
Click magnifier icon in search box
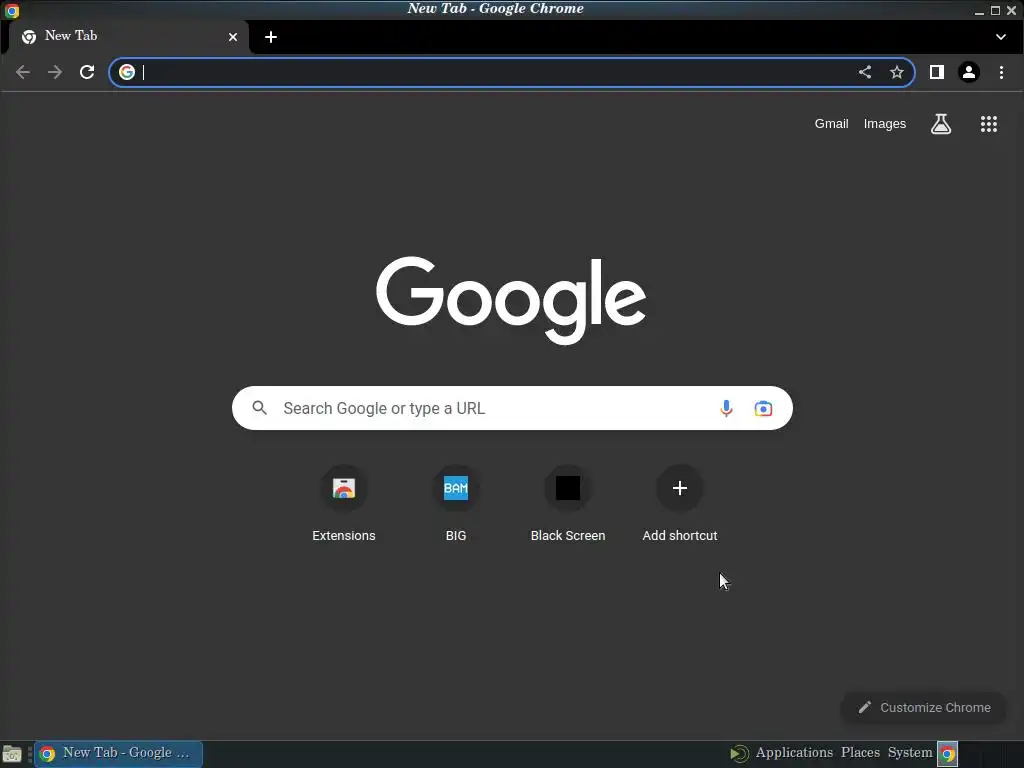pyautogui.click(x=259, y=408)
